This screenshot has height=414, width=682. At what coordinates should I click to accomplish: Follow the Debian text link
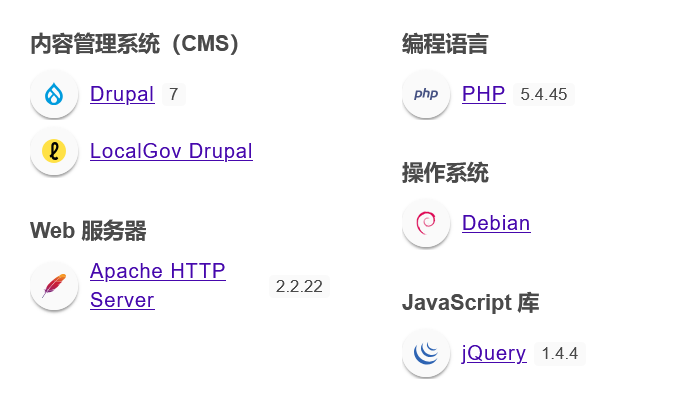point(496,223)
